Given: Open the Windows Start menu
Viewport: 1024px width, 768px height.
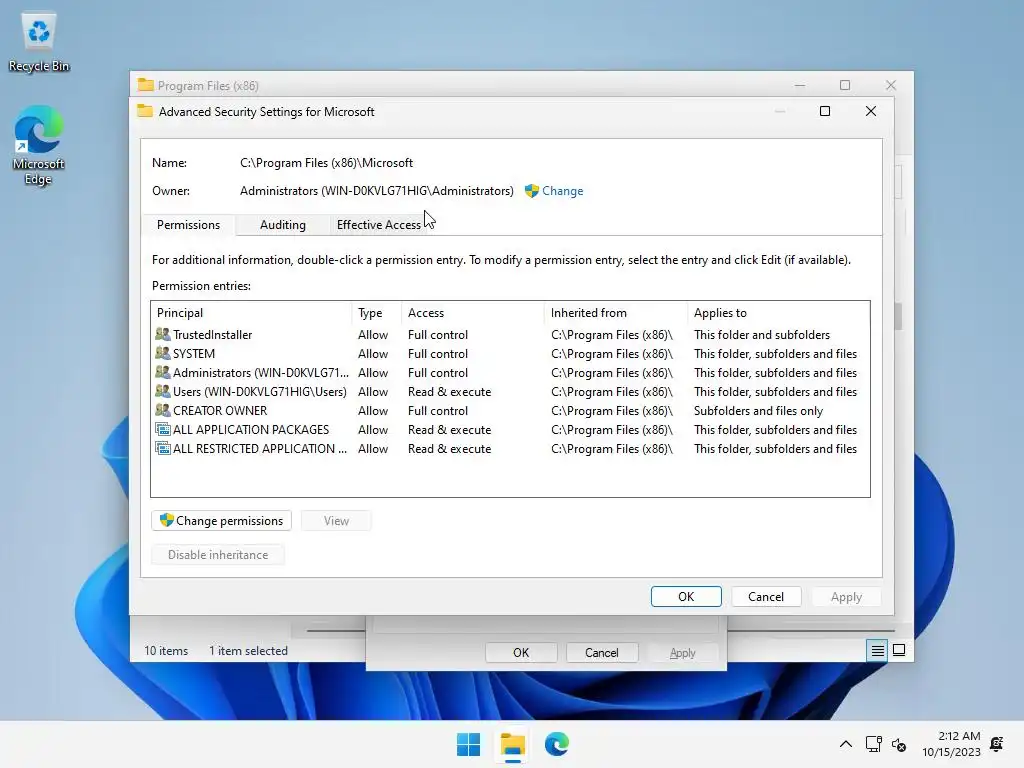Looking at the screenshot, I should pyautogui.click(x=468, y=744).
